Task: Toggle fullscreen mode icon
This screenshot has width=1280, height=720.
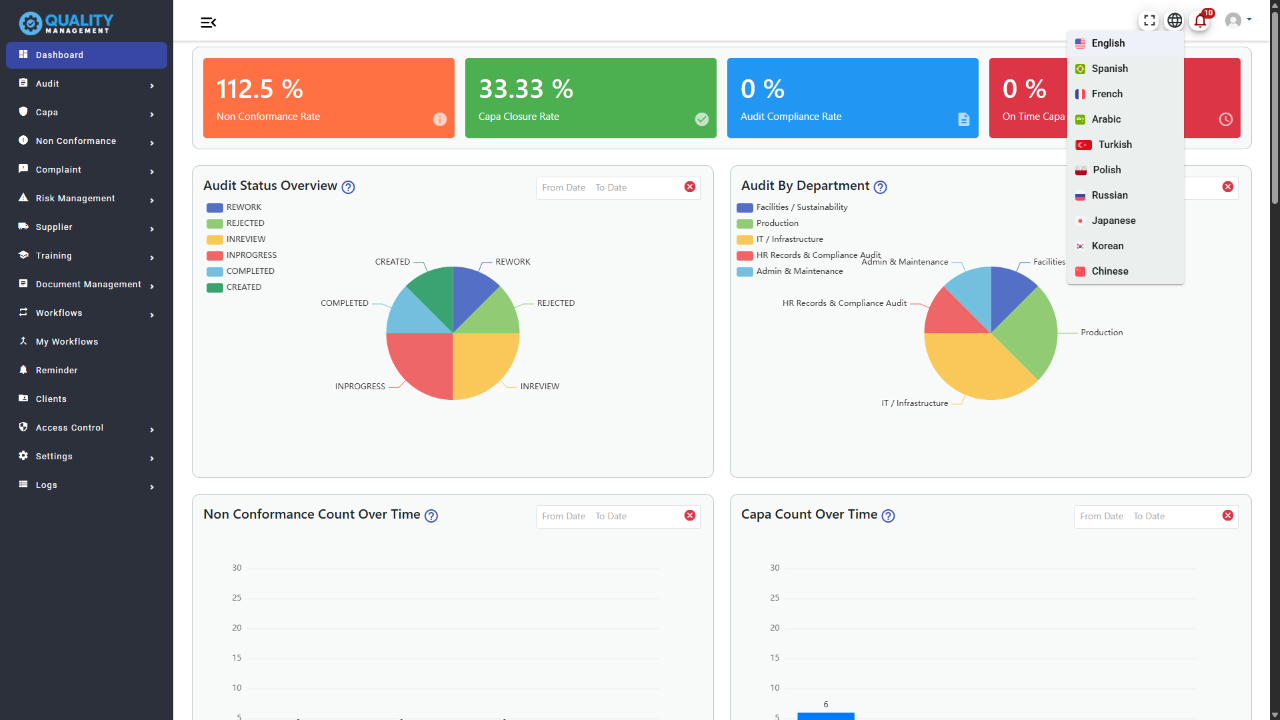Action: coord(1149,20)
